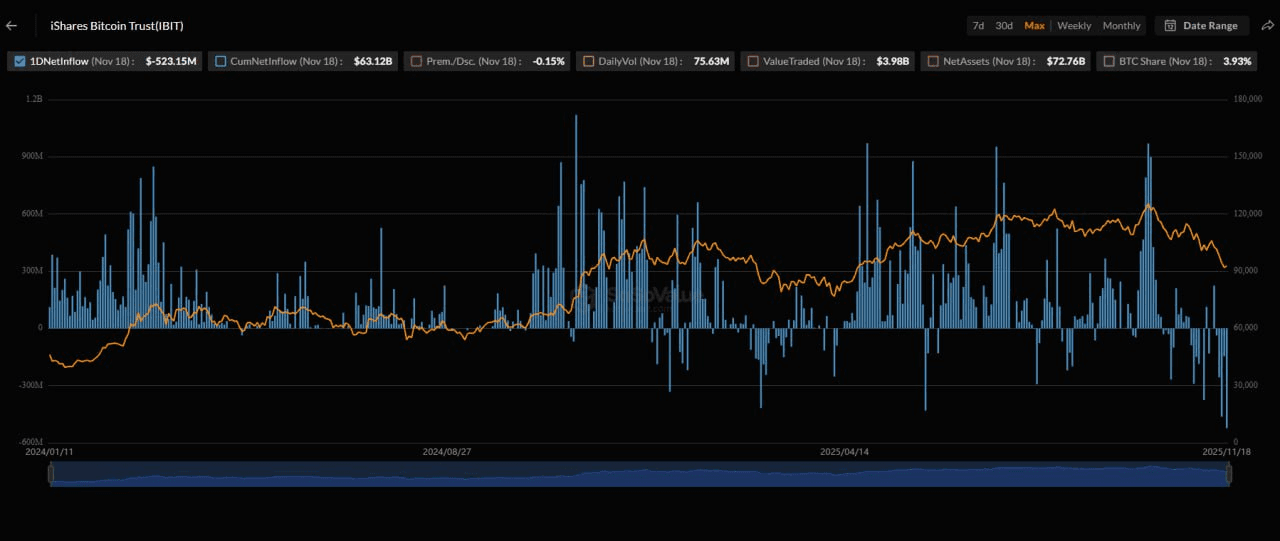1280x541 pixels.
Task: Click the 30,000 right axis label
Action: point(1247,385)
